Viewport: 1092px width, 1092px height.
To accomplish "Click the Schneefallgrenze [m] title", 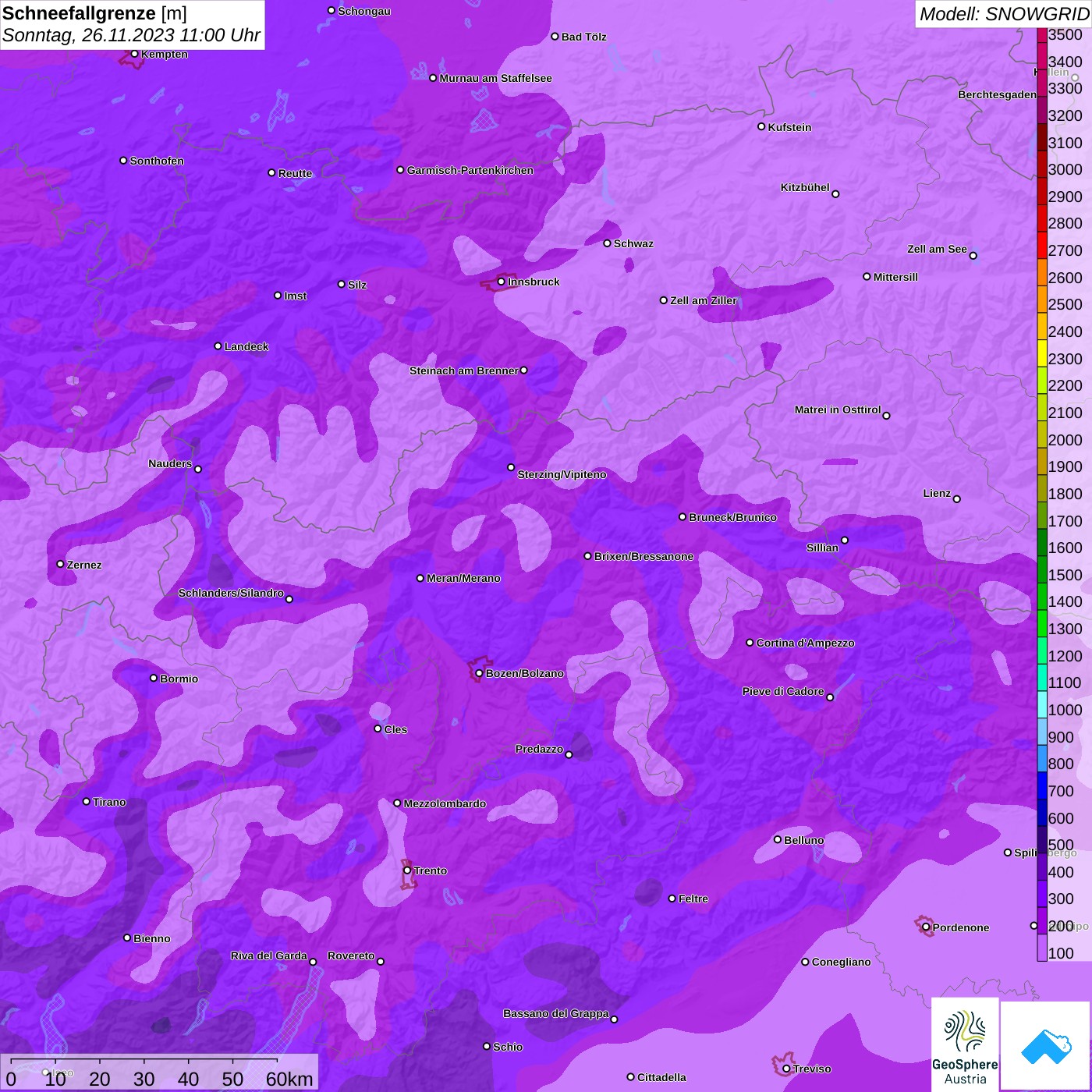I will (94, 13).
